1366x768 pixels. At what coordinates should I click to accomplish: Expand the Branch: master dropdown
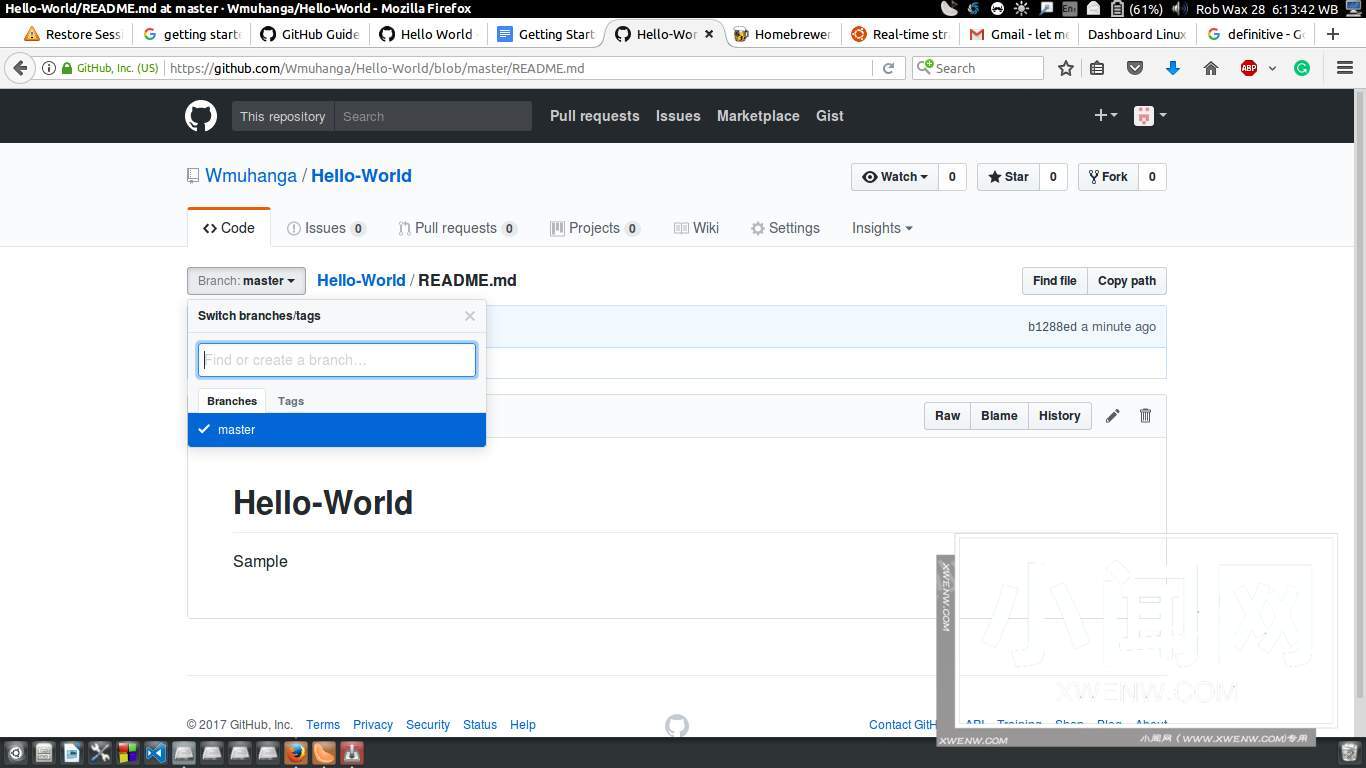[x=246, y=281]
